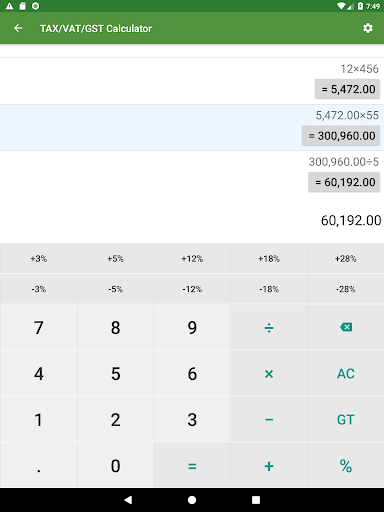384x512 pixels.
Task: Select the = 300,960.00 history result
Action: click(x=341, y=136)
